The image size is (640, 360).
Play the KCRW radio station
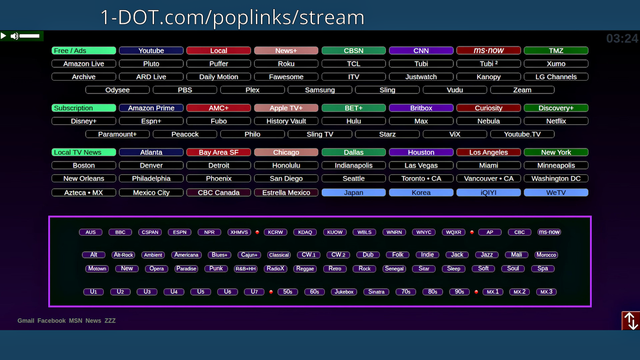275,232
